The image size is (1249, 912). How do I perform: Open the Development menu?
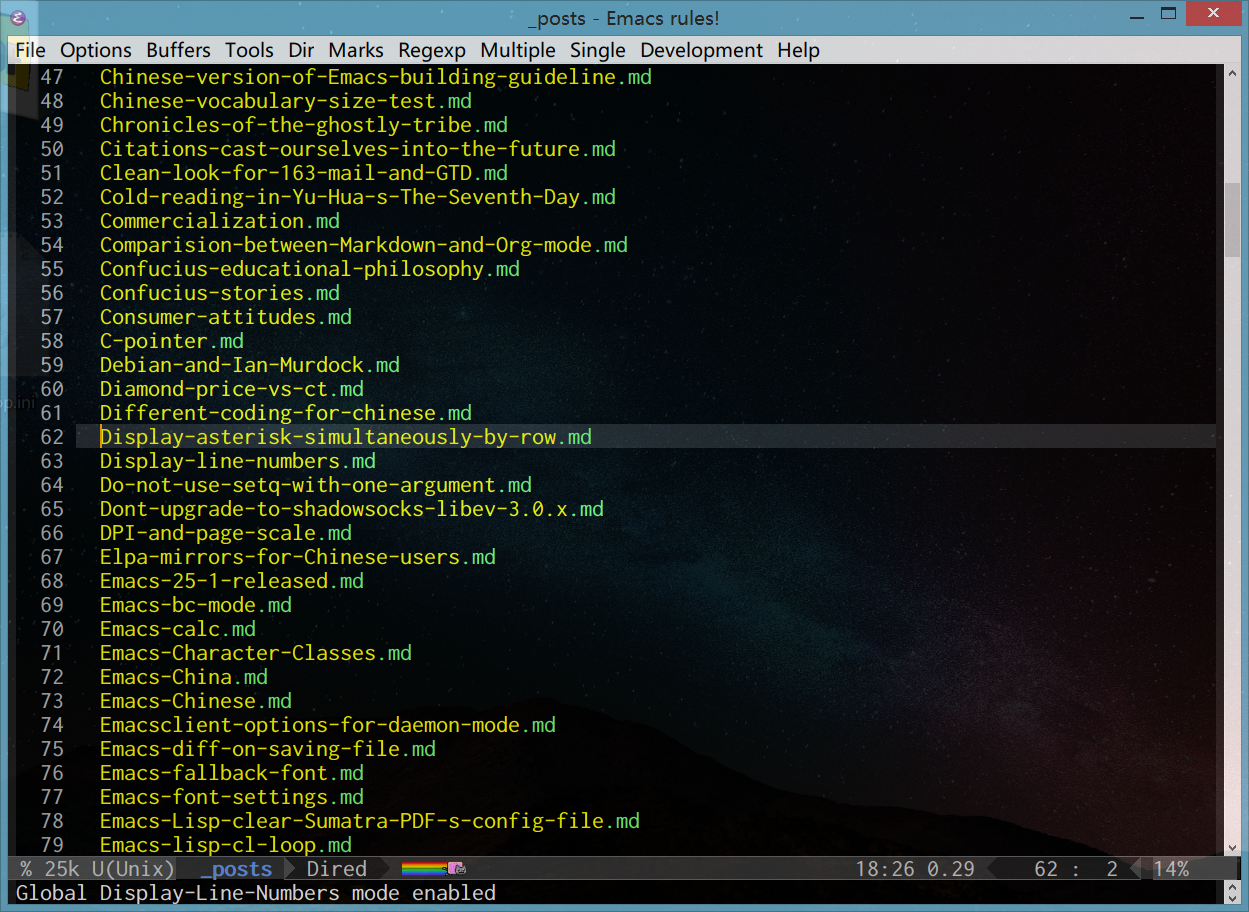[702, 50]
